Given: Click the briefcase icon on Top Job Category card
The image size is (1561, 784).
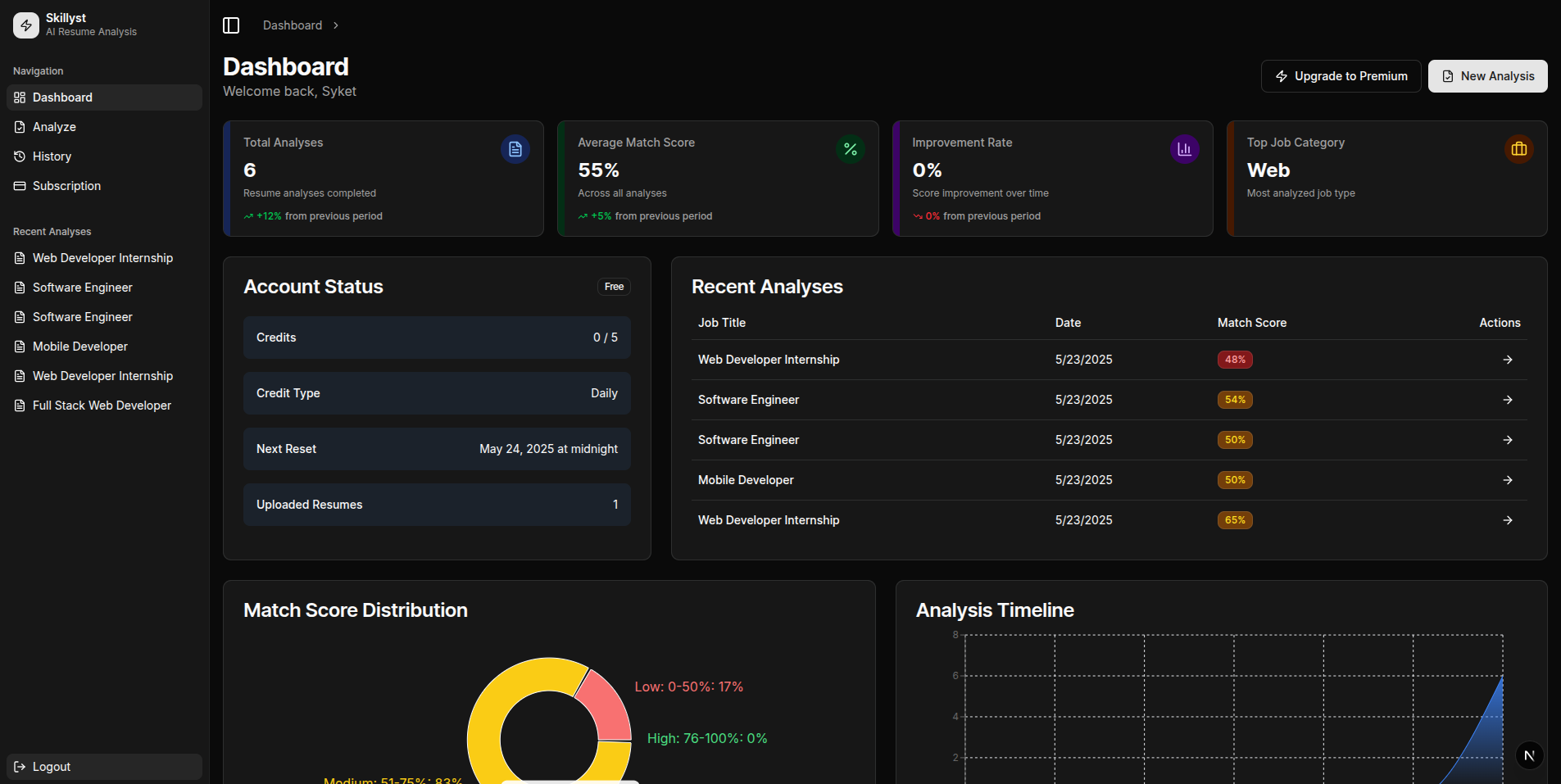Looking at the screenshot, I should pos(1518,149).
